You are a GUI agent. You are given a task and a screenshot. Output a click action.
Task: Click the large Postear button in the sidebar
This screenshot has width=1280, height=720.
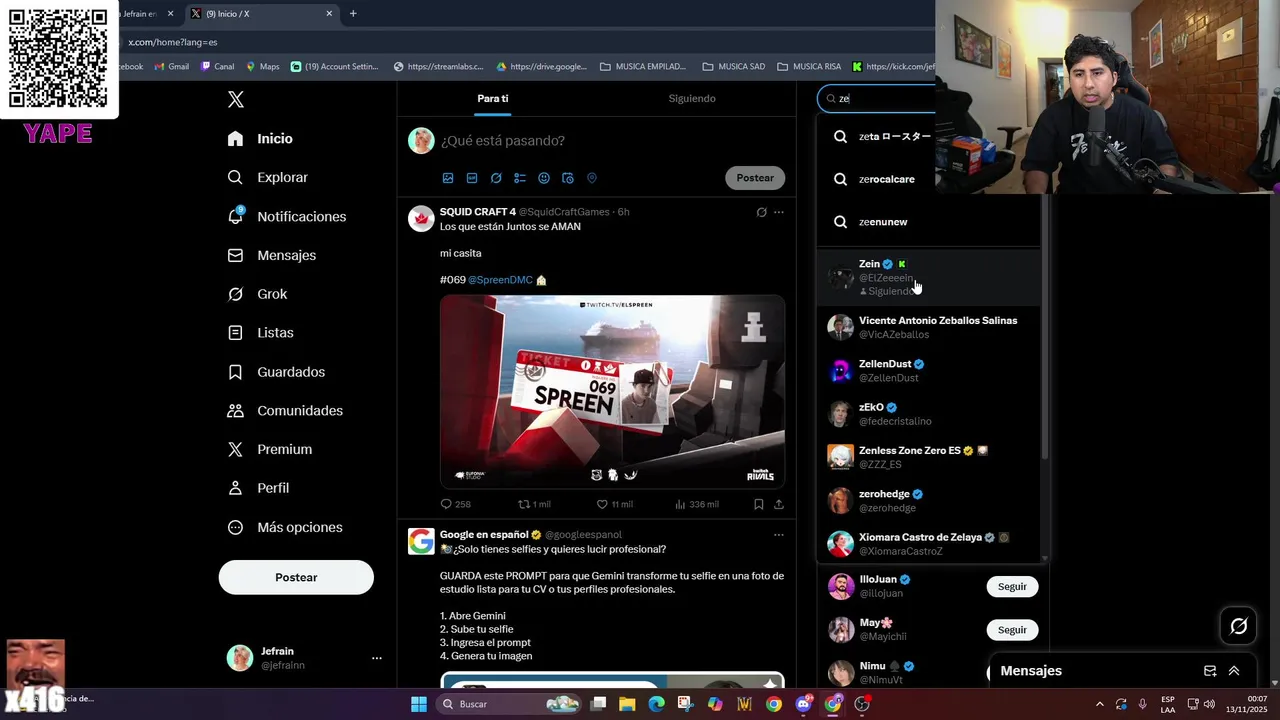pos(296,577)
